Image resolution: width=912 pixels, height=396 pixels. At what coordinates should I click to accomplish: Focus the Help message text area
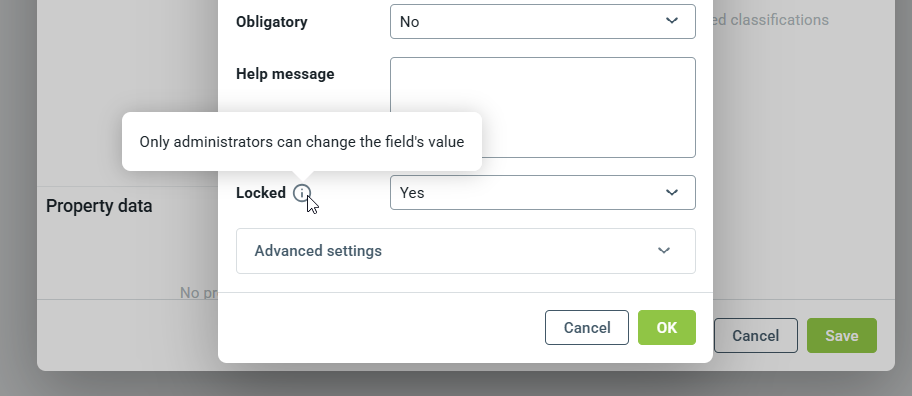tap(543, 107)
